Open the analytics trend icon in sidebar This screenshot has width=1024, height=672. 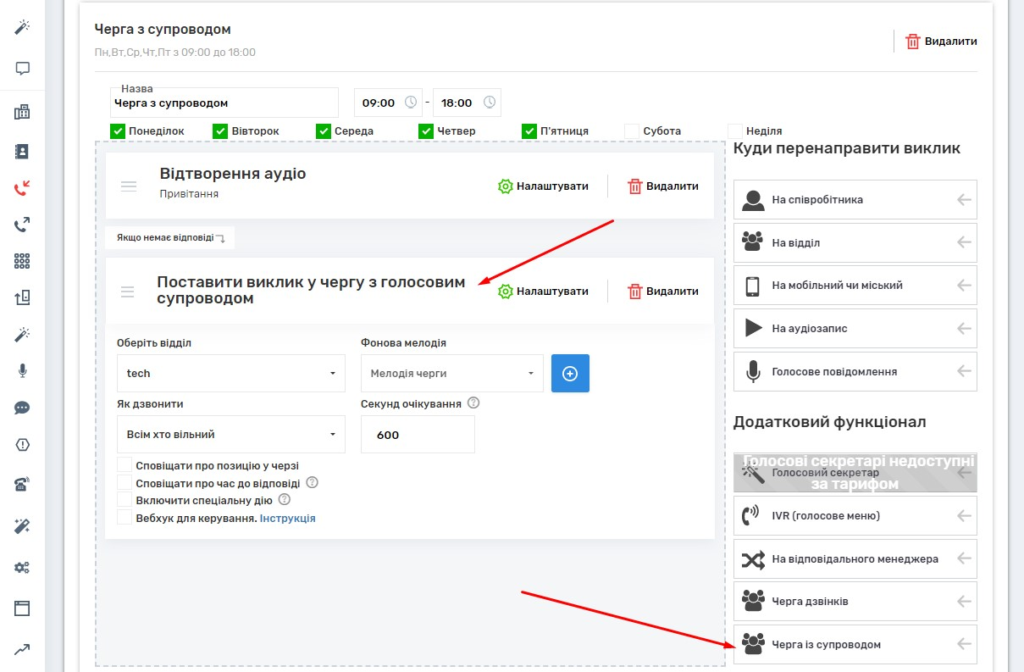pos(22,649)
